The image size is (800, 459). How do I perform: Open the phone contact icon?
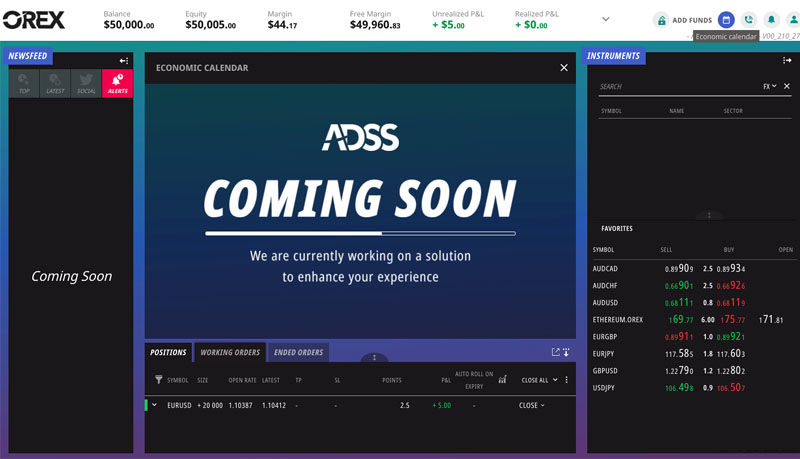coord(748,20)
